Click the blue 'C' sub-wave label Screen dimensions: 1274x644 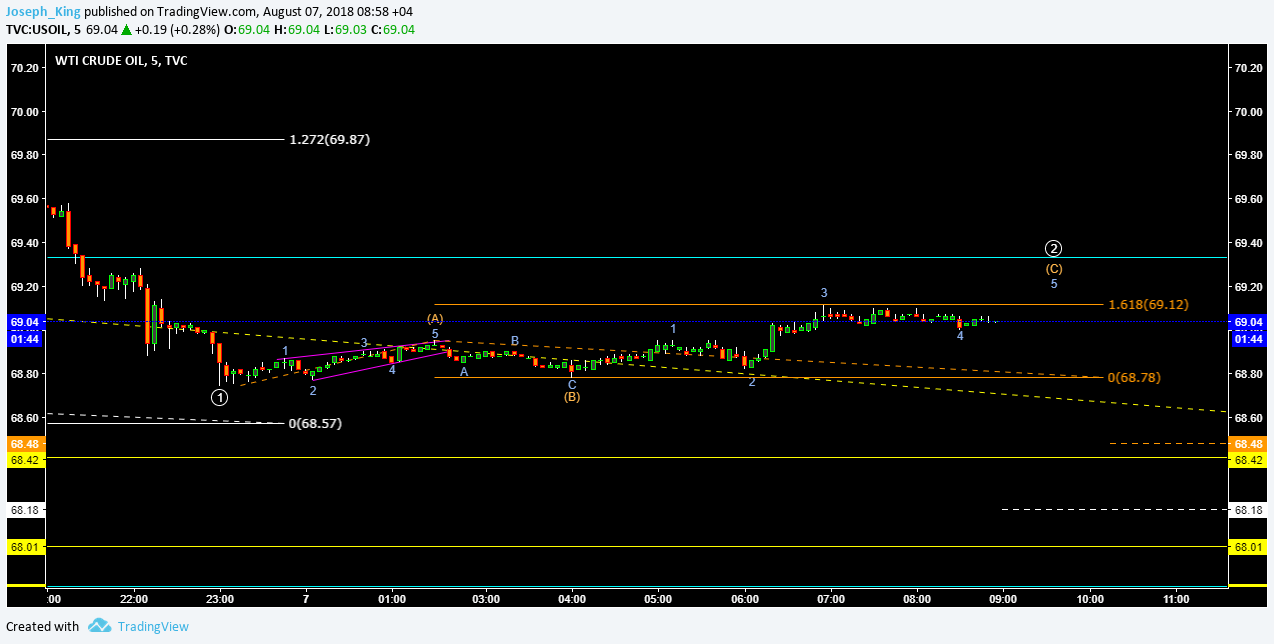(572, 384)
